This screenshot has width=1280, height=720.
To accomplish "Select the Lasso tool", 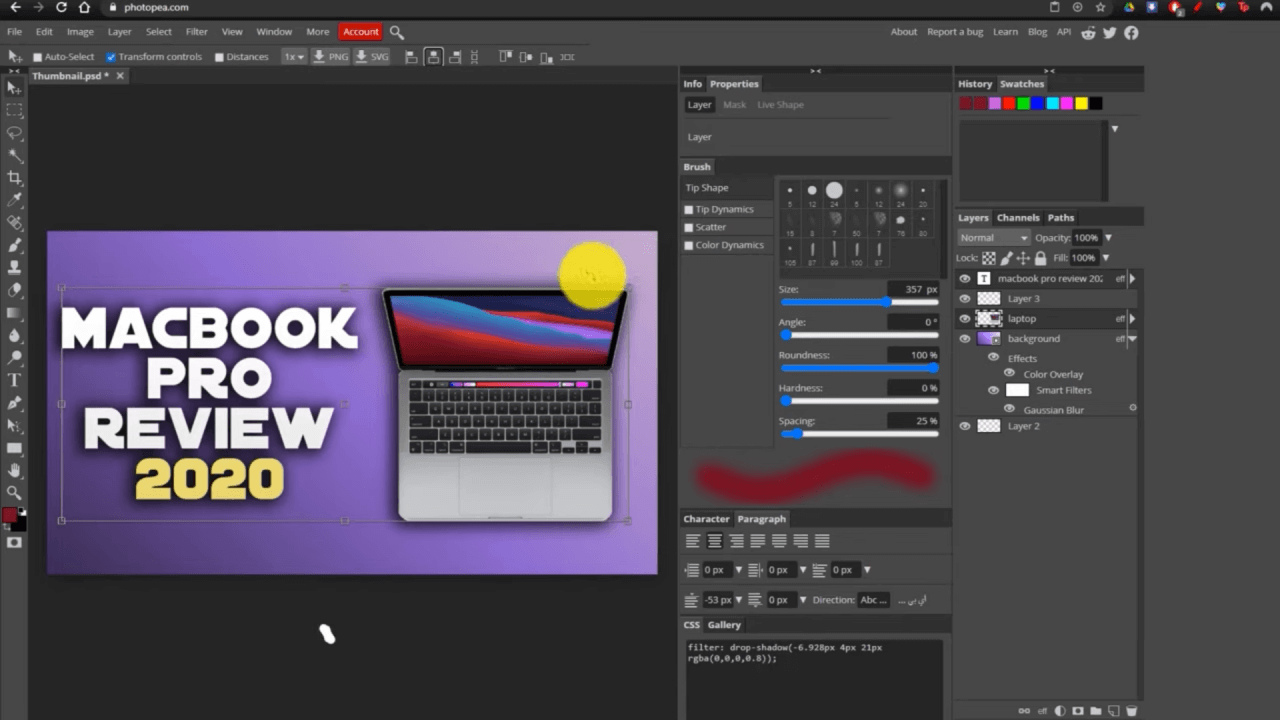I will [x=15, y=133].
